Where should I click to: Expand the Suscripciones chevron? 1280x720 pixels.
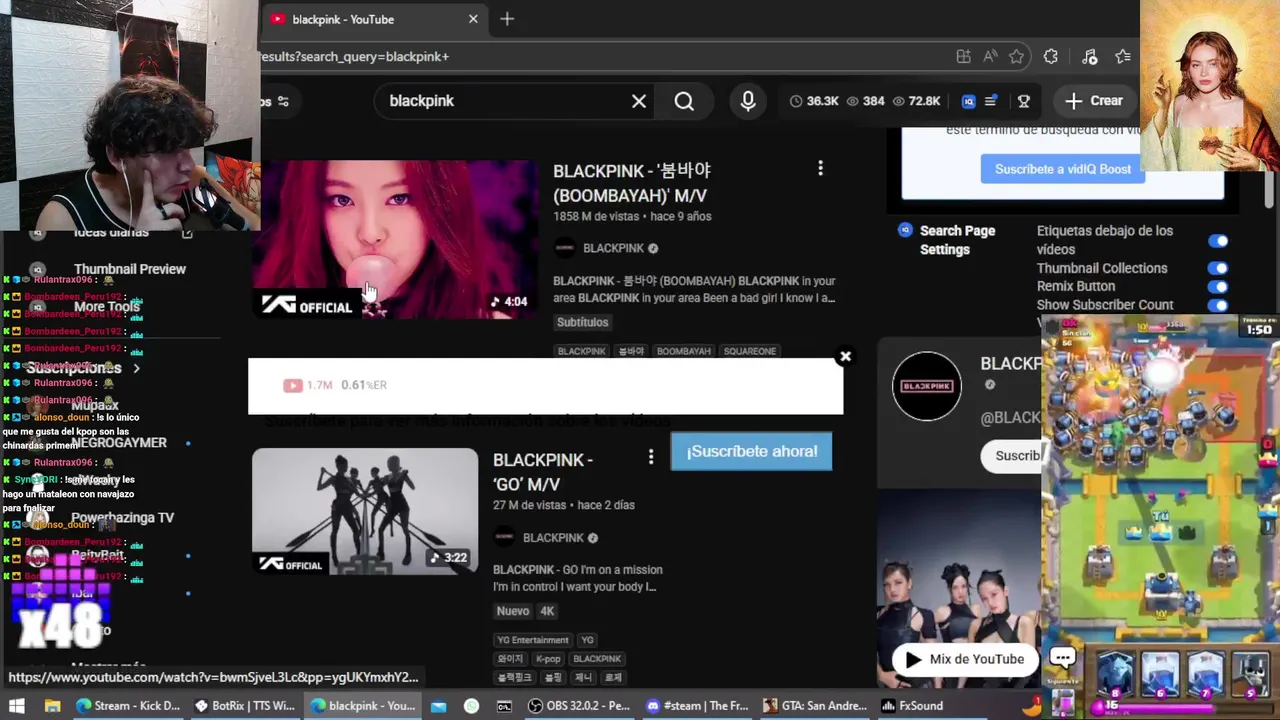click(x=136, y=368)
